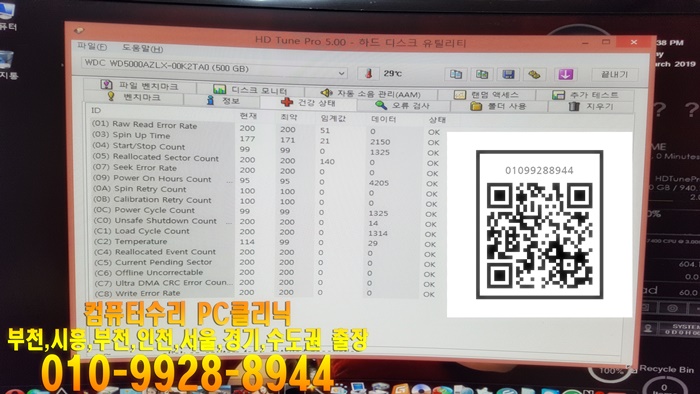This screenshot has width=700, height=394.
Task: Select the (C6) Offline Uncorrectable row
Action: pyautogui.click(x=266, y=272)
